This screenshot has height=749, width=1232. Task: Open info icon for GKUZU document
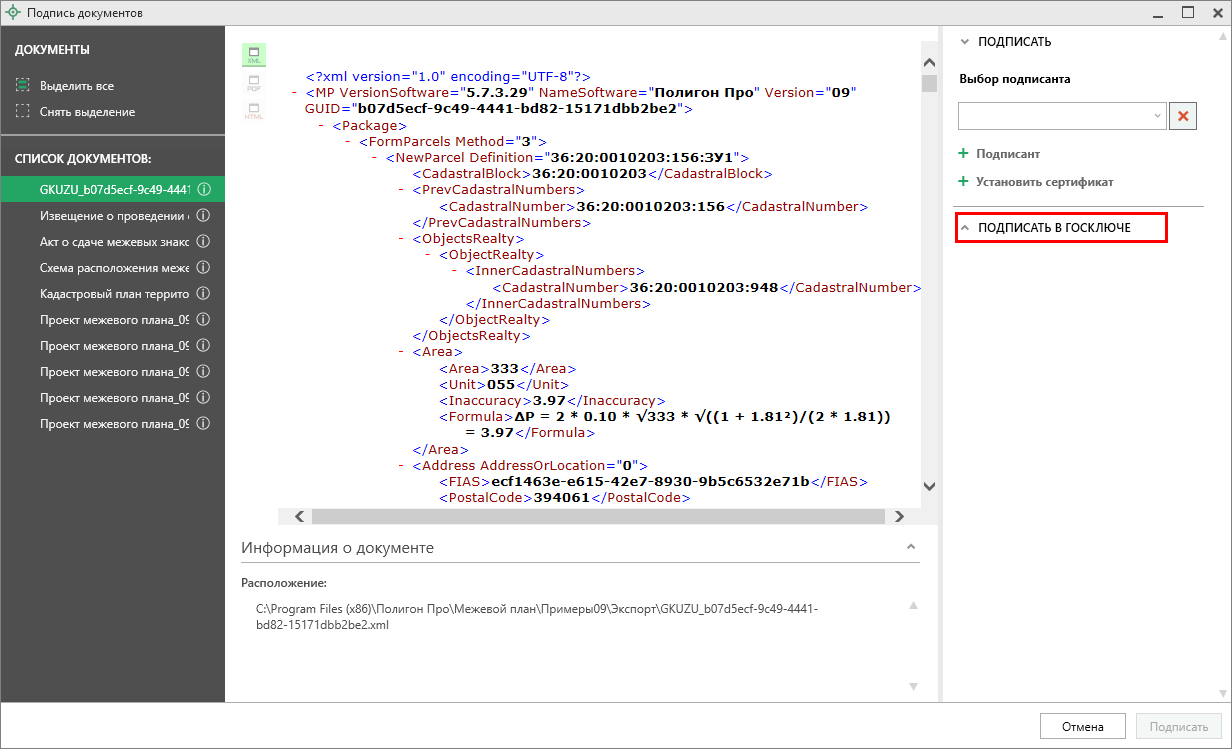tap(203, 189)
